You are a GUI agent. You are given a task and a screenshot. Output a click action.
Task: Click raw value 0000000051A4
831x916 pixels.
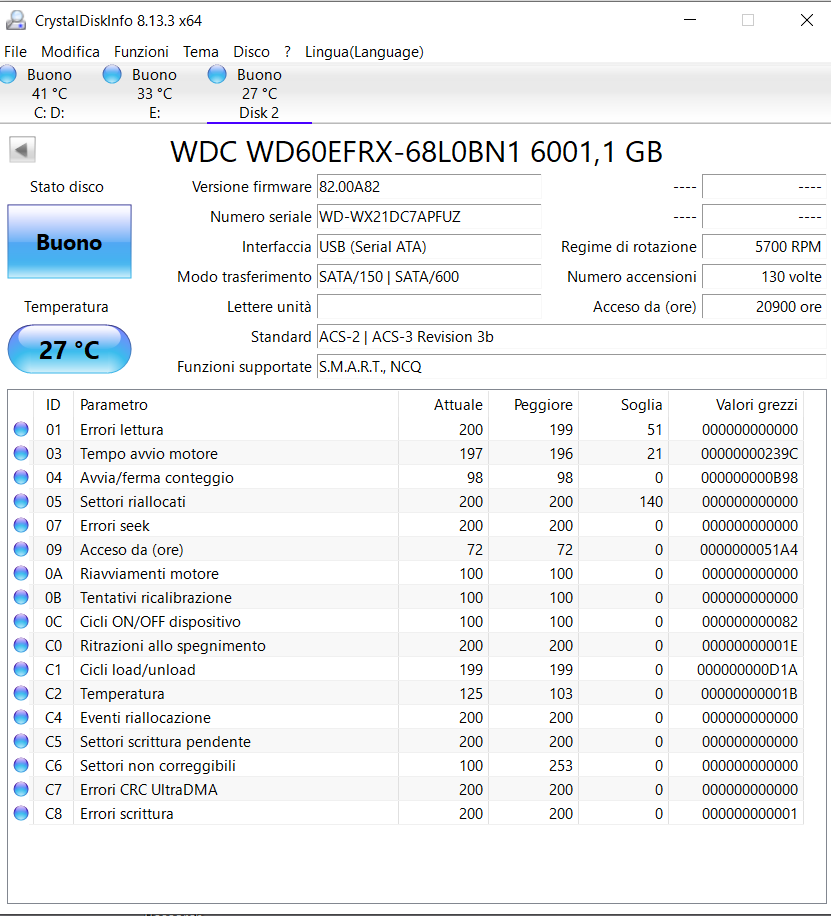pyautogui.click(x=749, y=550)
